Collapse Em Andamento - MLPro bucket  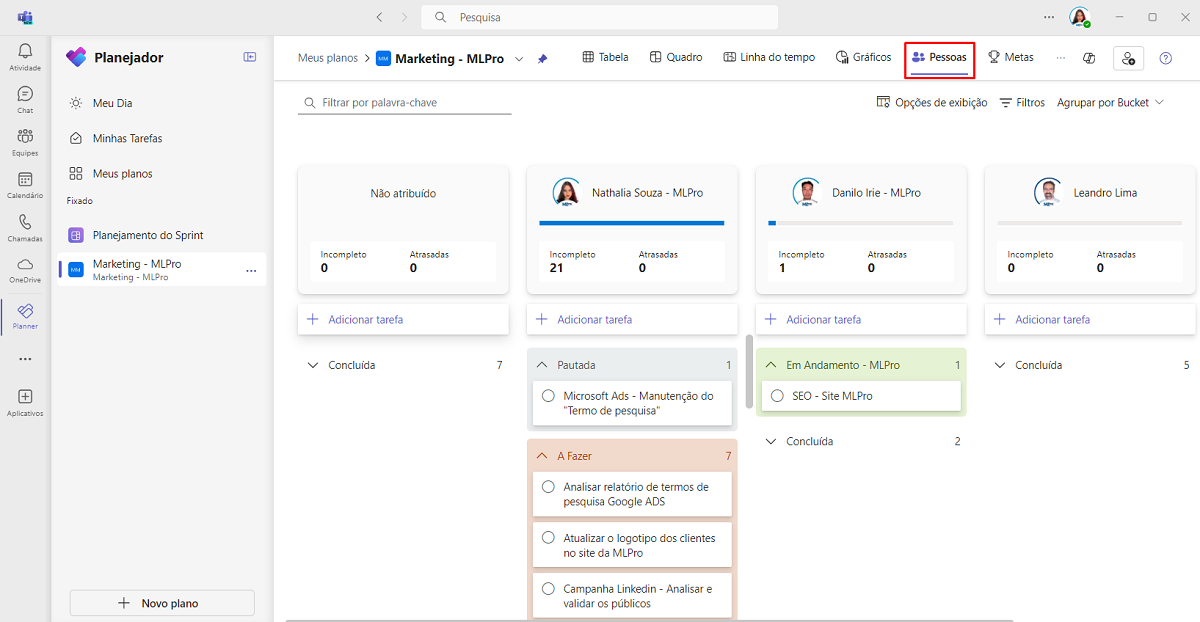[771, 365]
